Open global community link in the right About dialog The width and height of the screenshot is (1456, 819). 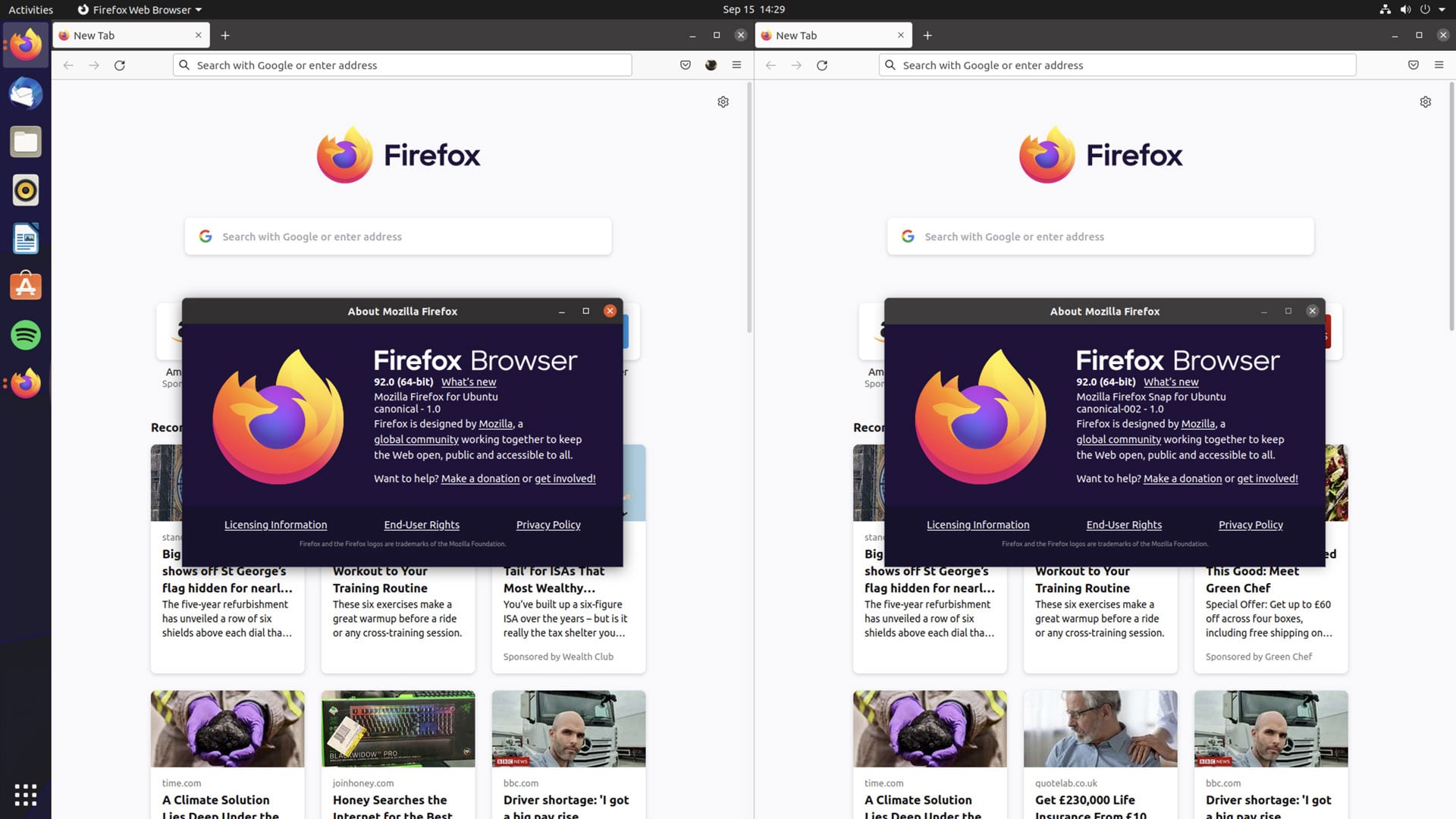pos(1119,440)
